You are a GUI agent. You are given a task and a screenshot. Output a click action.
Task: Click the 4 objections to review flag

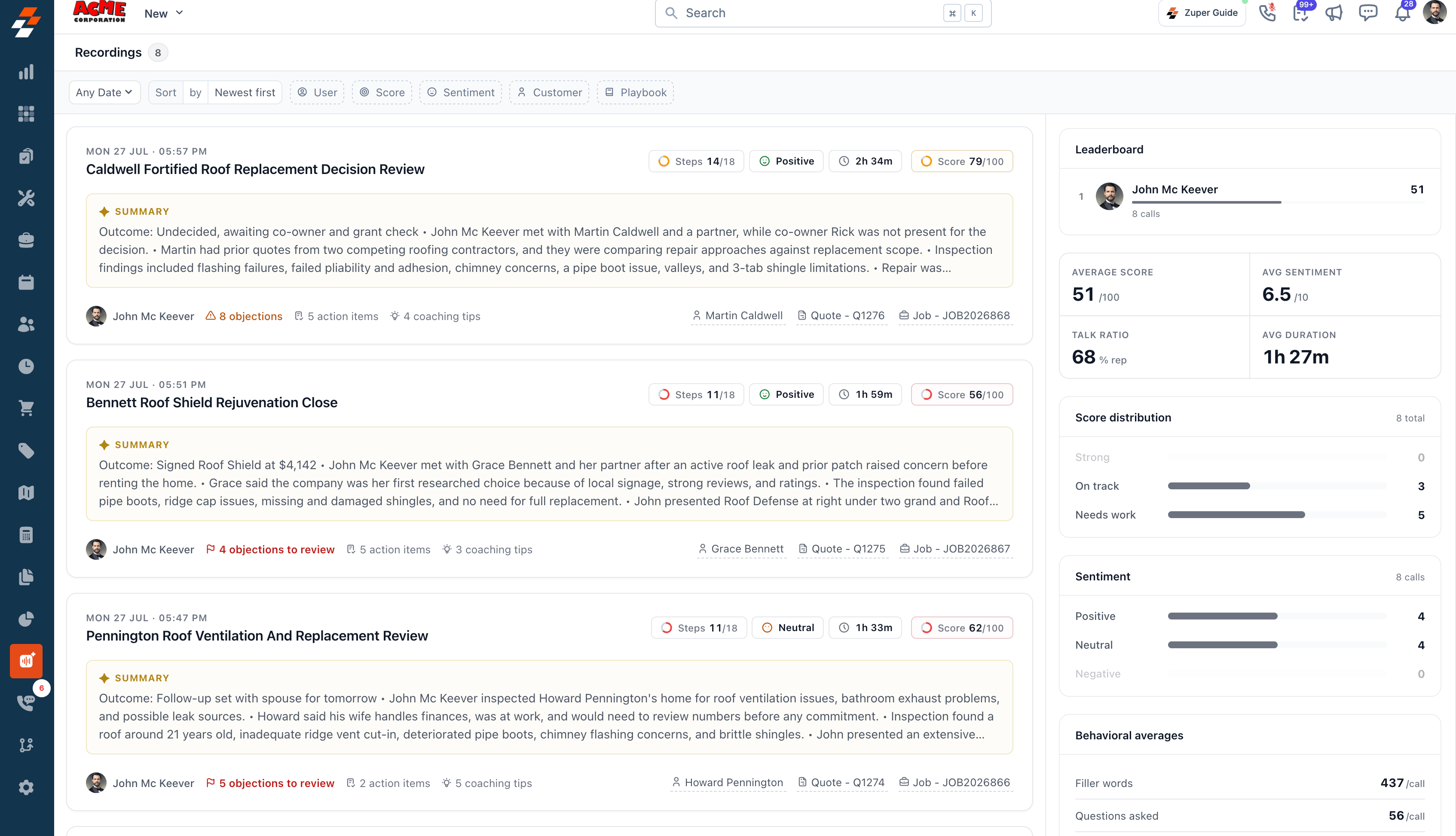click(x=270, y=549)
